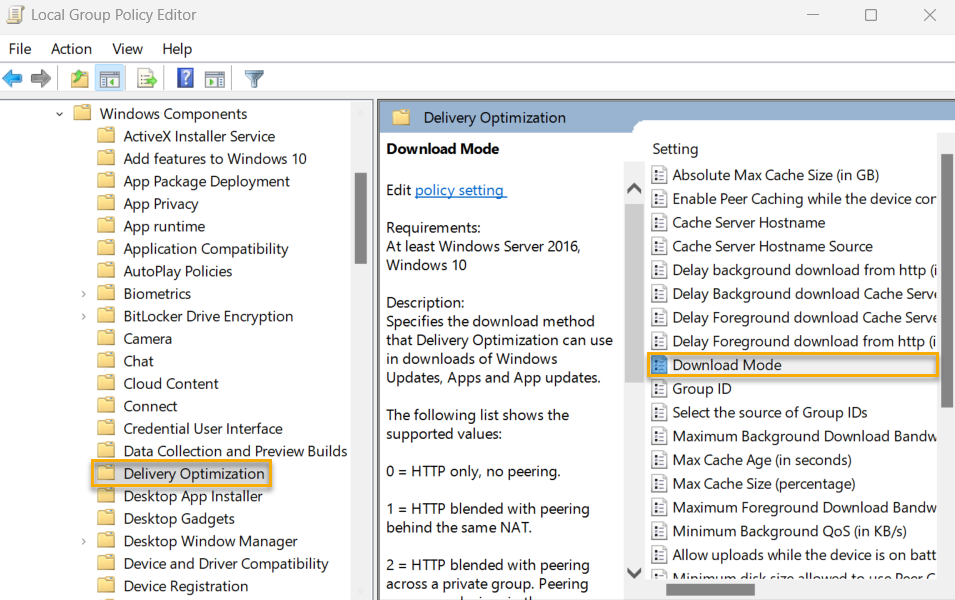Open Help using the question mark icon
955x600 pixels.
point(185,78)
